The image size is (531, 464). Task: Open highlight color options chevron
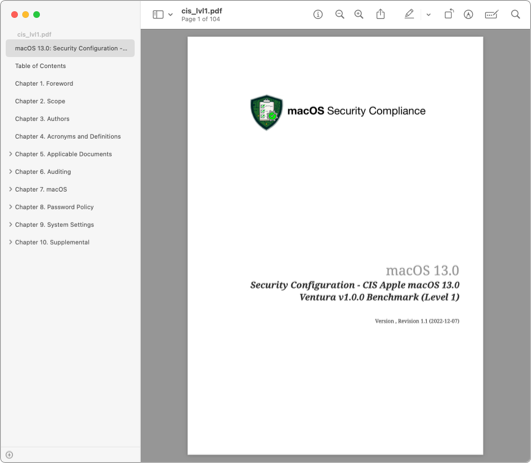point(428,15)
